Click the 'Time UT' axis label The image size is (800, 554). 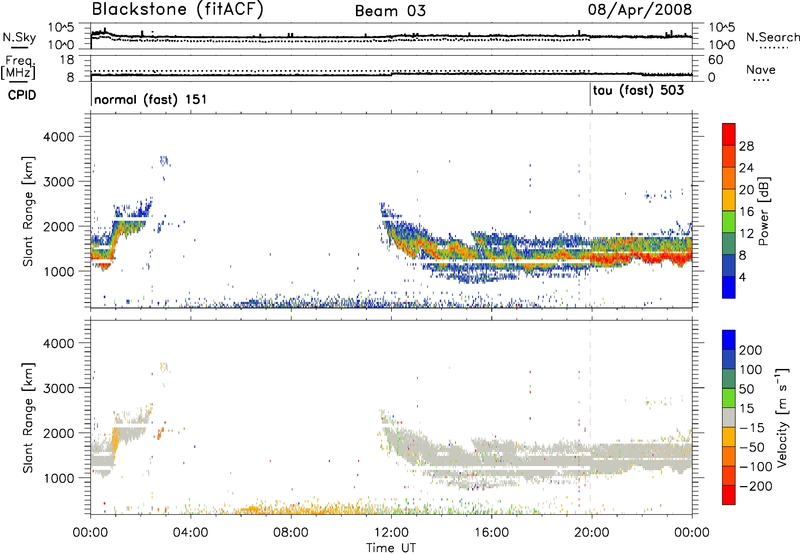[391, 548]
